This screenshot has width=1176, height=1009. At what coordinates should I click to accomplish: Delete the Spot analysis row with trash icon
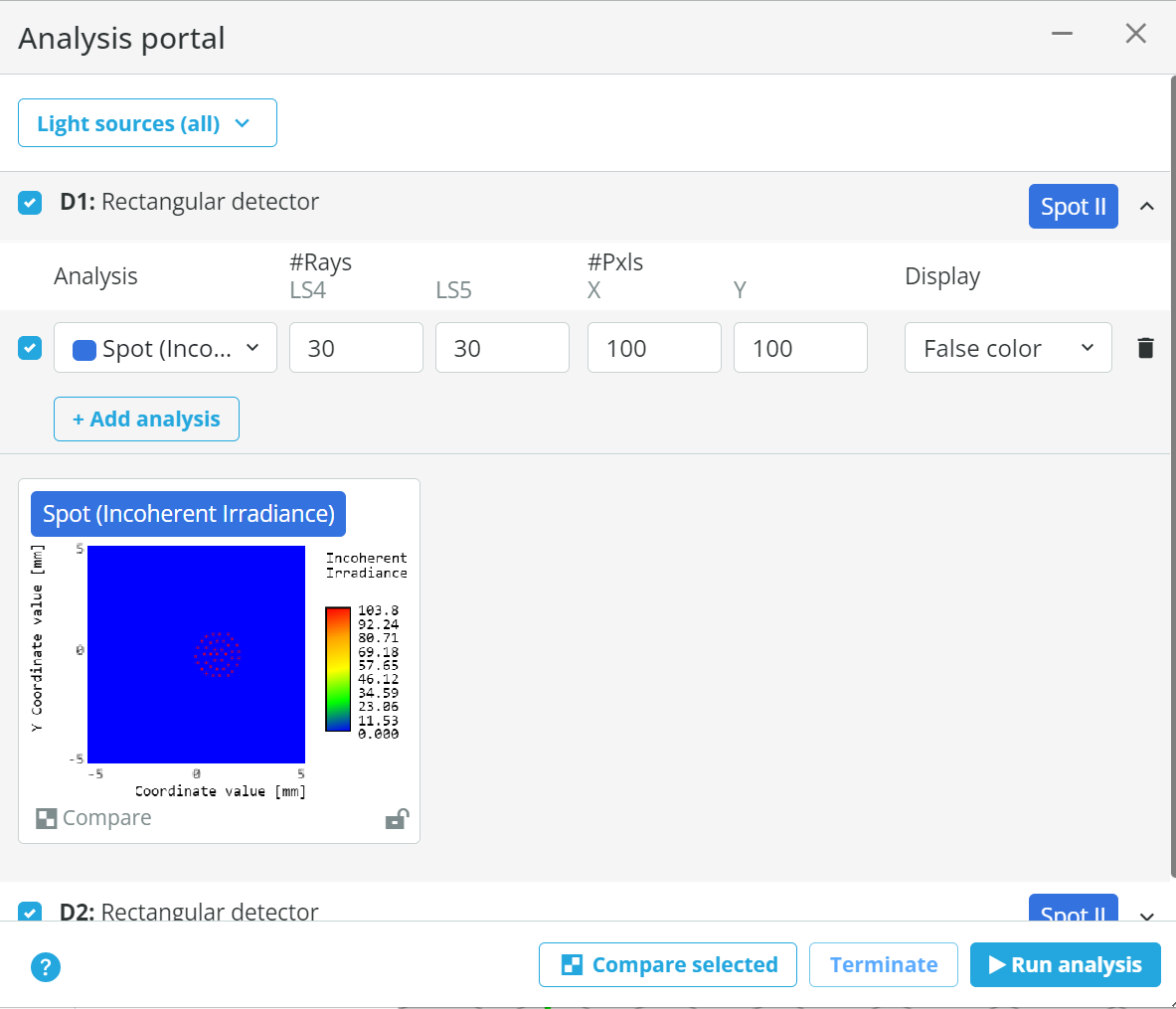(x=1145, y=348)
